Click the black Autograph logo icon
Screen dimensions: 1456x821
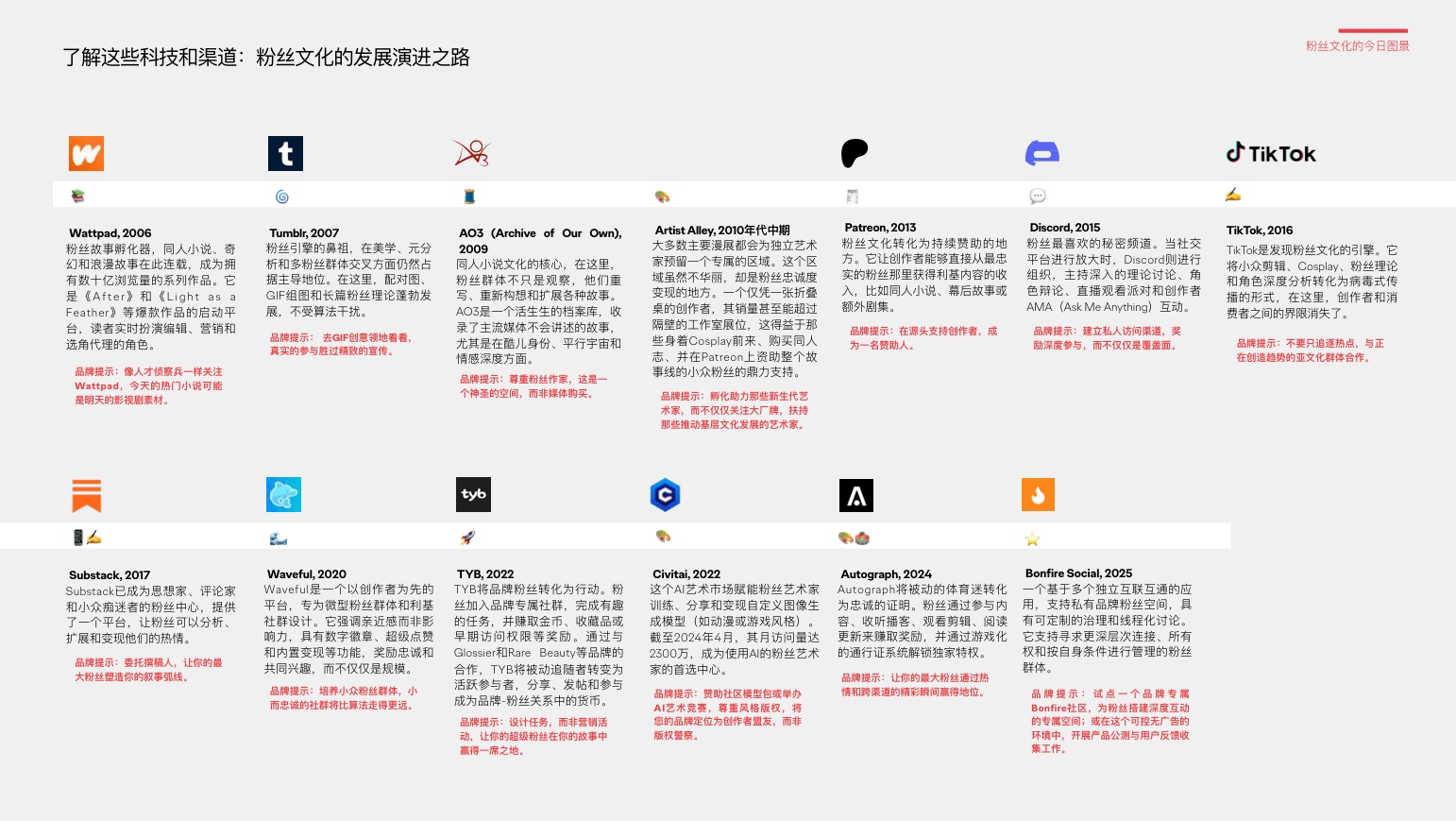[x=856, y=495]
